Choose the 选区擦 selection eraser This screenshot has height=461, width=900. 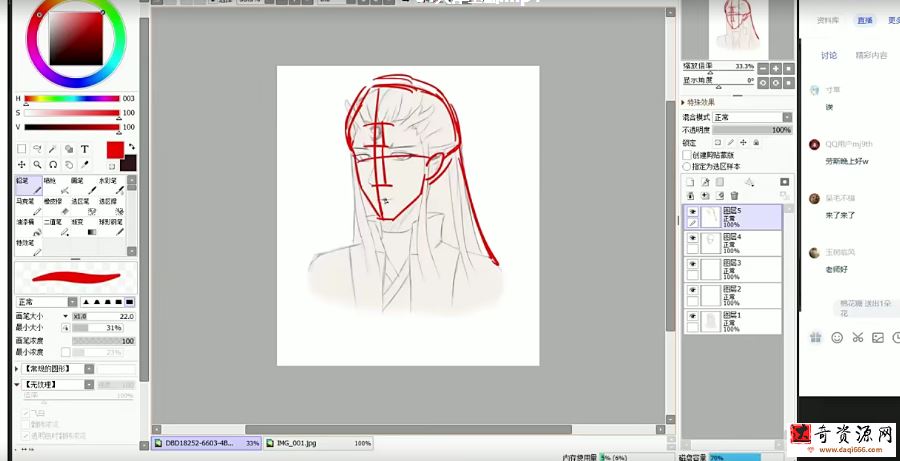tap(111, 206)
